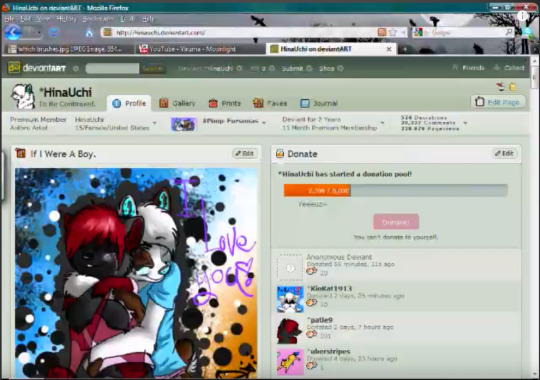Go to the Firefox home page icon
The width and height of the screenshot is (540, 380).
pyautogui.click(x=89, y=33)
